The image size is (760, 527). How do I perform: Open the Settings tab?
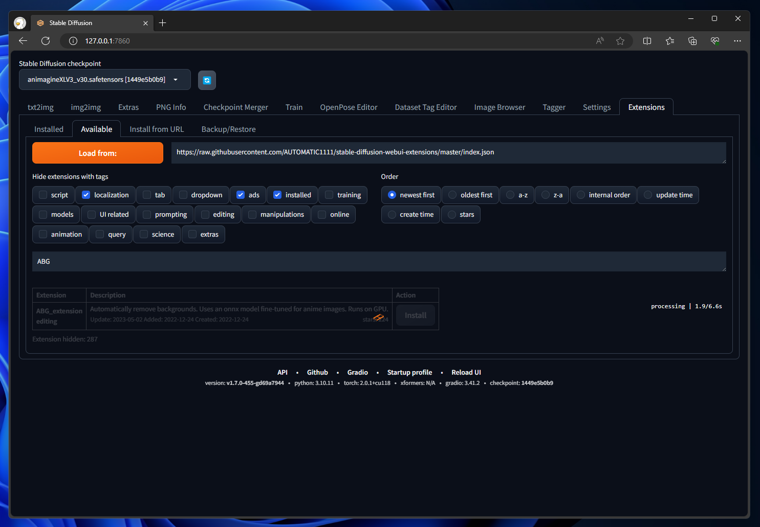pyautogui.click(x=597, y=107)
